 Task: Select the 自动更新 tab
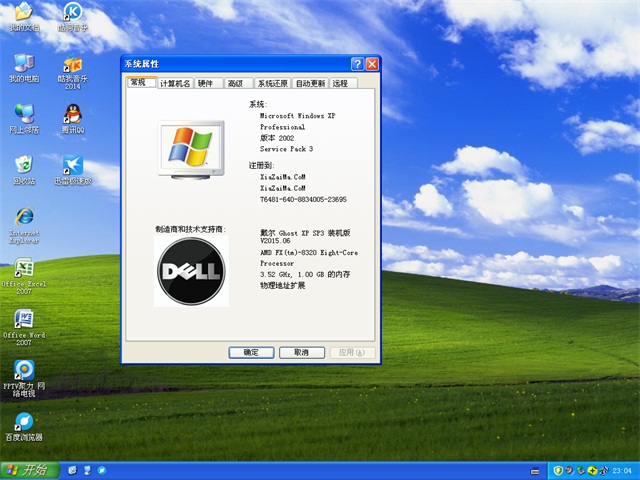click(310, 84)
